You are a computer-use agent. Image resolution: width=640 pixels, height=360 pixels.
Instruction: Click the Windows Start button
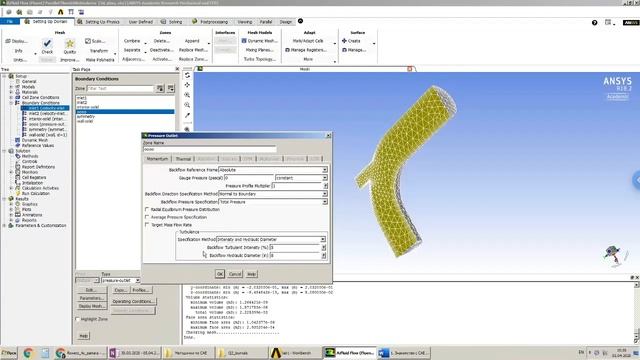pos(9,353)
